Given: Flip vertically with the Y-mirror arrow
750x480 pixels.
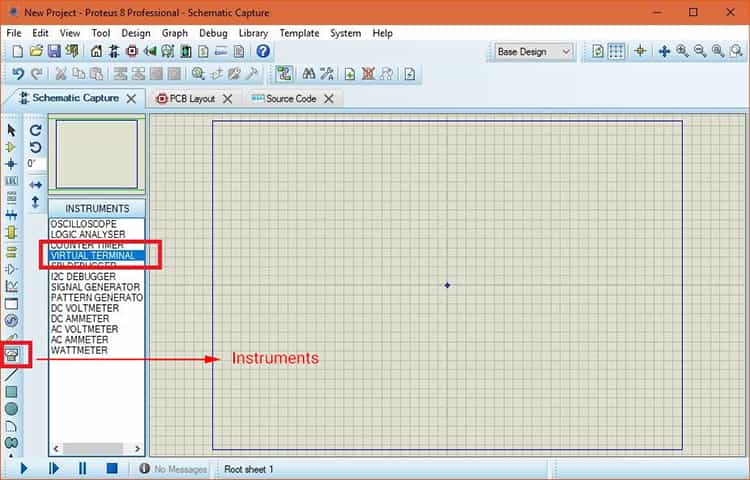Looking at the screenshot, I should (35, 202).
